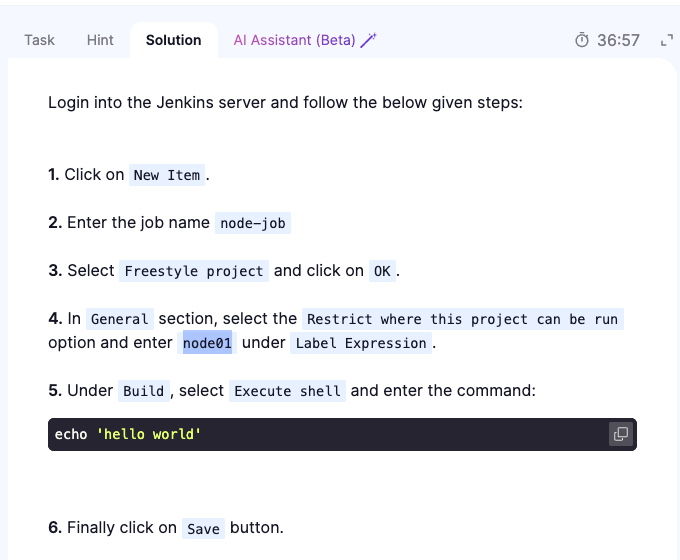The image size is (680, 560).
Task: Click the highlighted node01 code text
Action: (207, 343)
